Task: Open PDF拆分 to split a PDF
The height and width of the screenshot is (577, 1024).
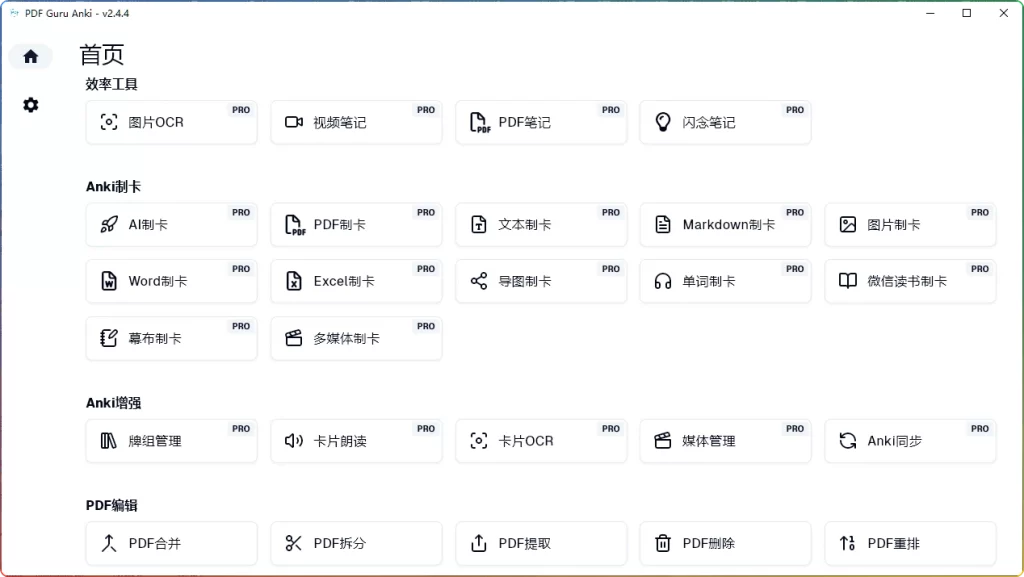Action: pos(356,543)
